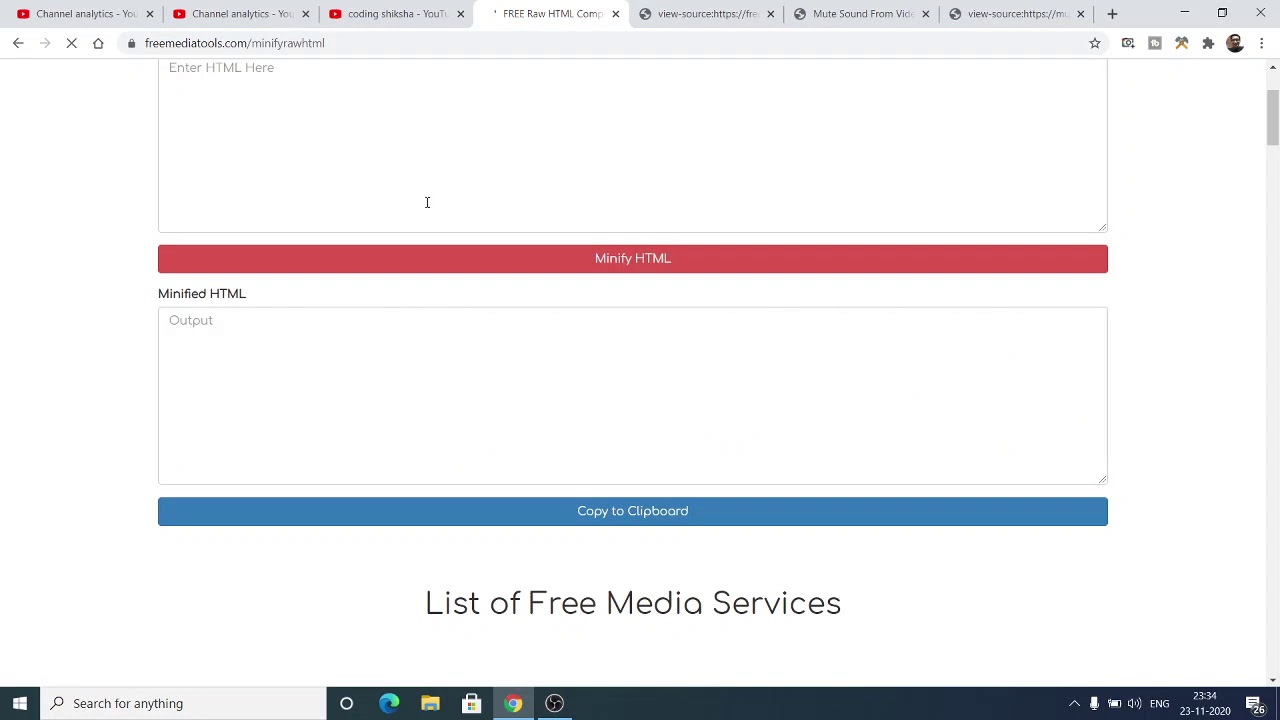Open the Chrome profile avatar

(x=1235, y=43)
